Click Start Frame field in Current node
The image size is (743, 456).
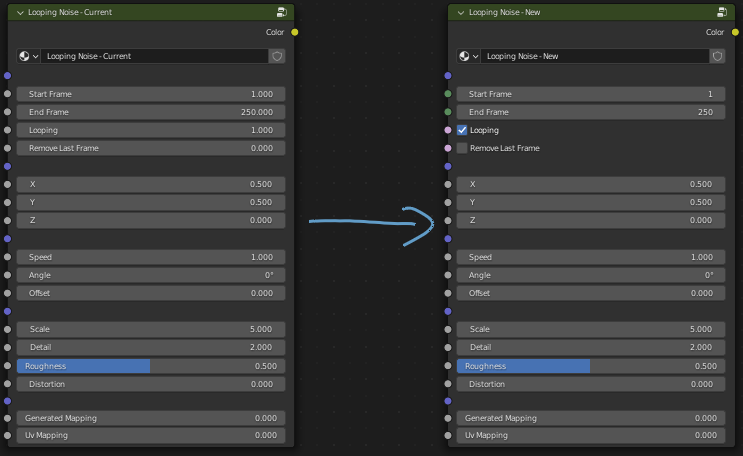[x=151, y=94]
